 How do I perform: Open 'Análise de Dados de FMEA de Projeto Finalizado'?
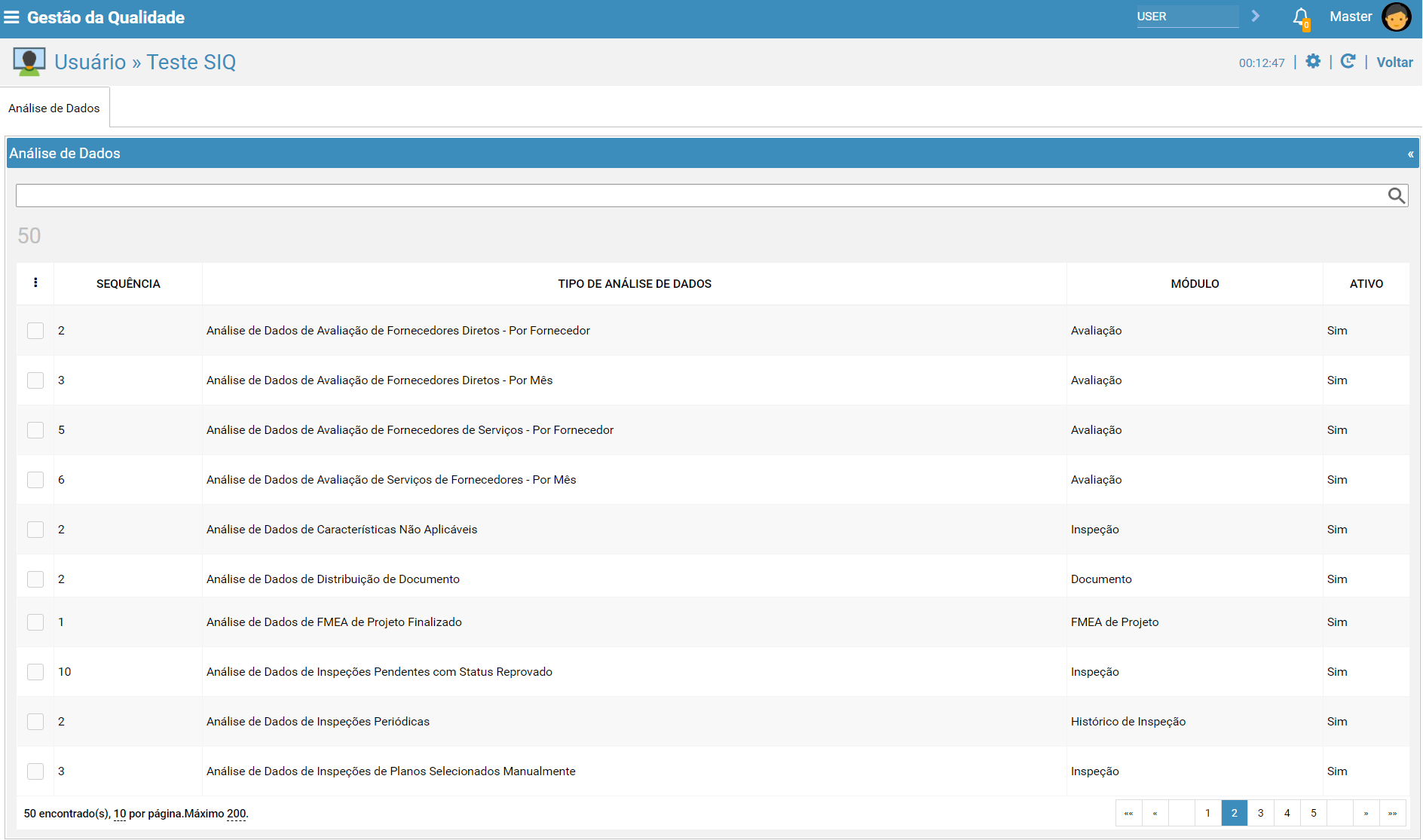coord(334,622)
